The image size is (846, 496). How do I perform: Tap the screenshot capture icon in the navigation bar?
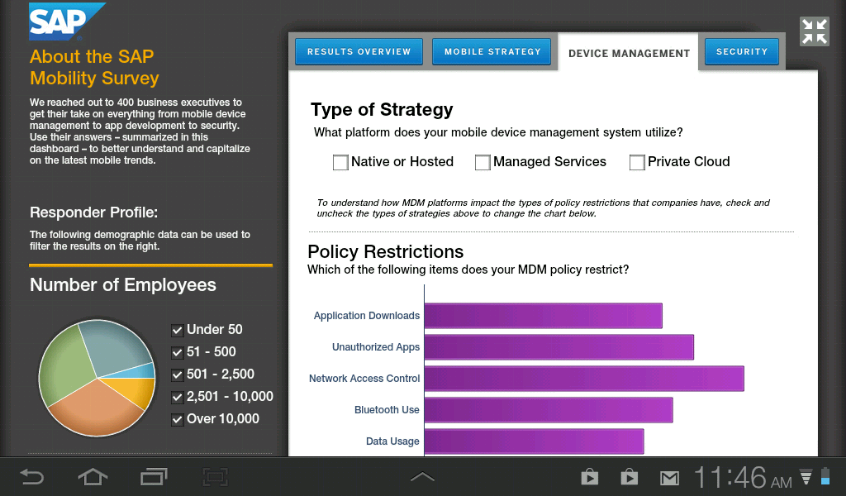[215, 477]
